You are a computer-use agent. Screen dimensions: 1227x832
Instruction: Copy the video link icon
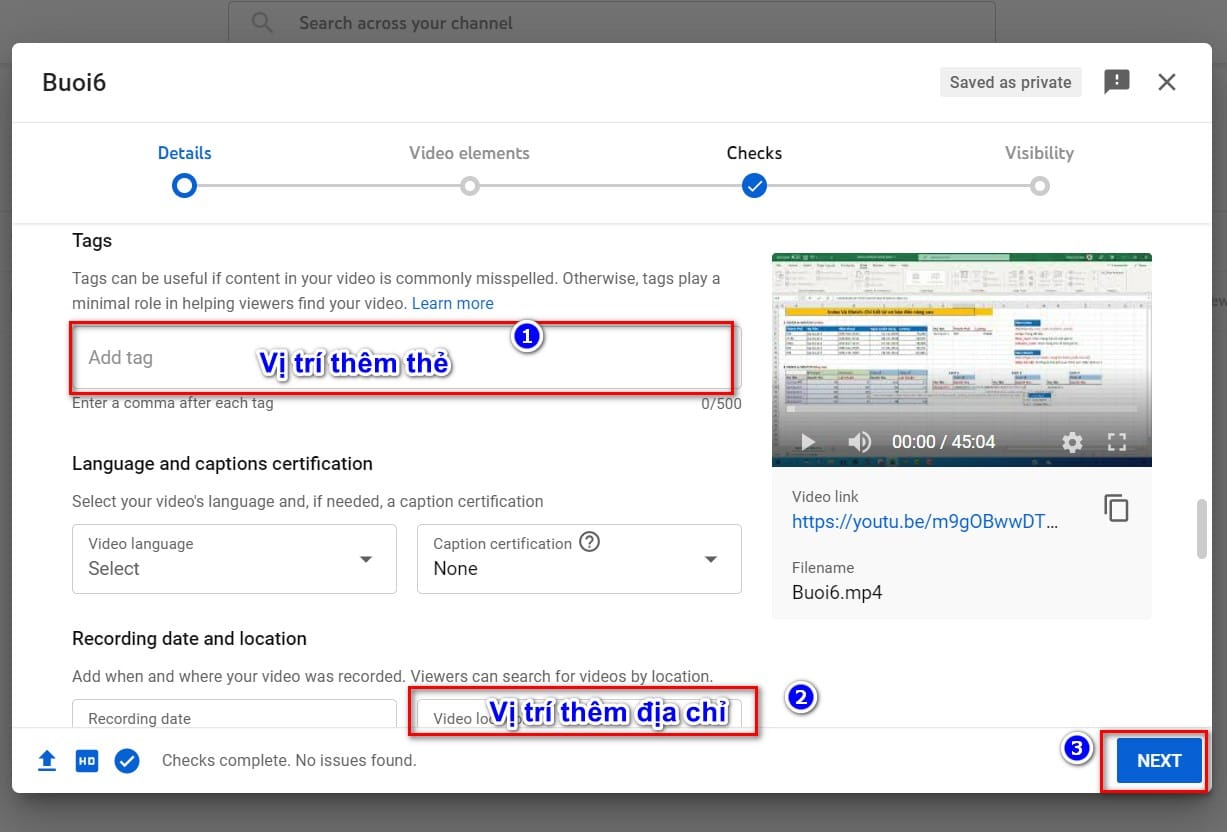1116,508
